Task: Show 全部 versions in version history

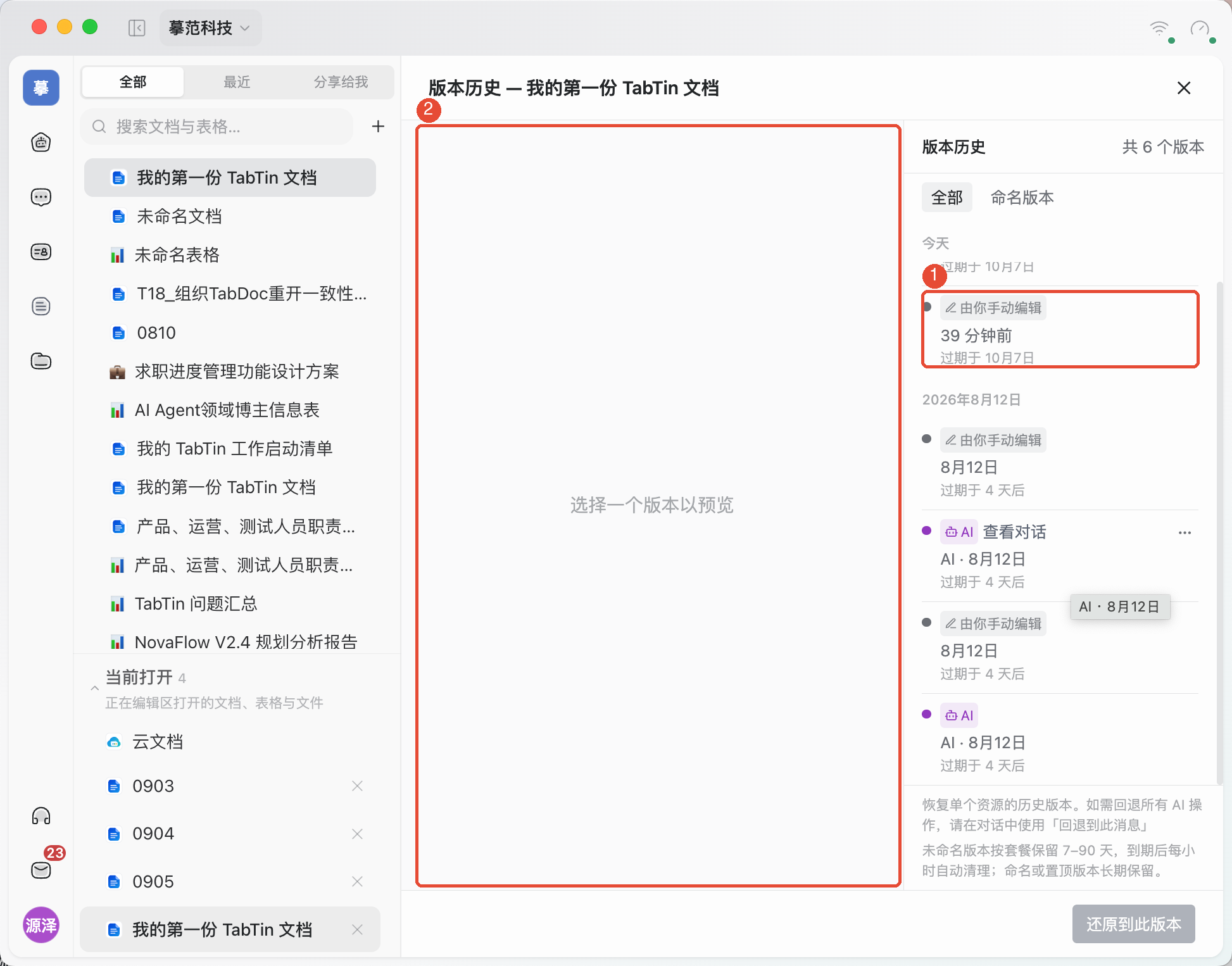Action: click(947, 198)
